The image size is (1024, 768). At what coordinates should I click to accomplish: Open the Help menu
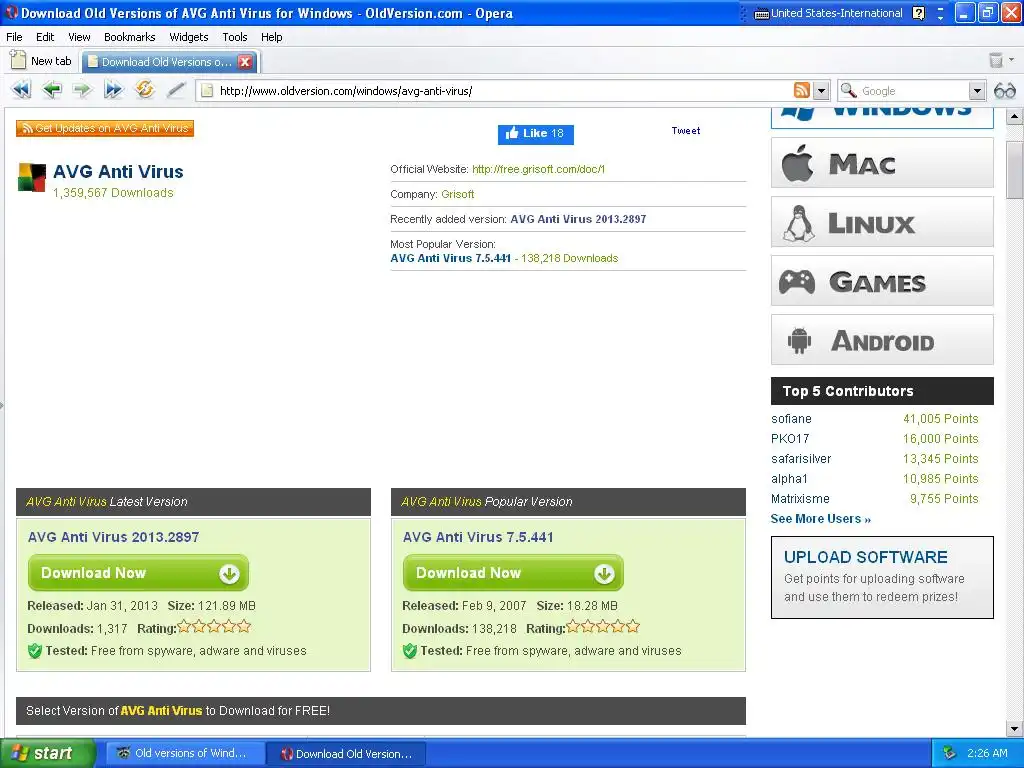(272, 37)
